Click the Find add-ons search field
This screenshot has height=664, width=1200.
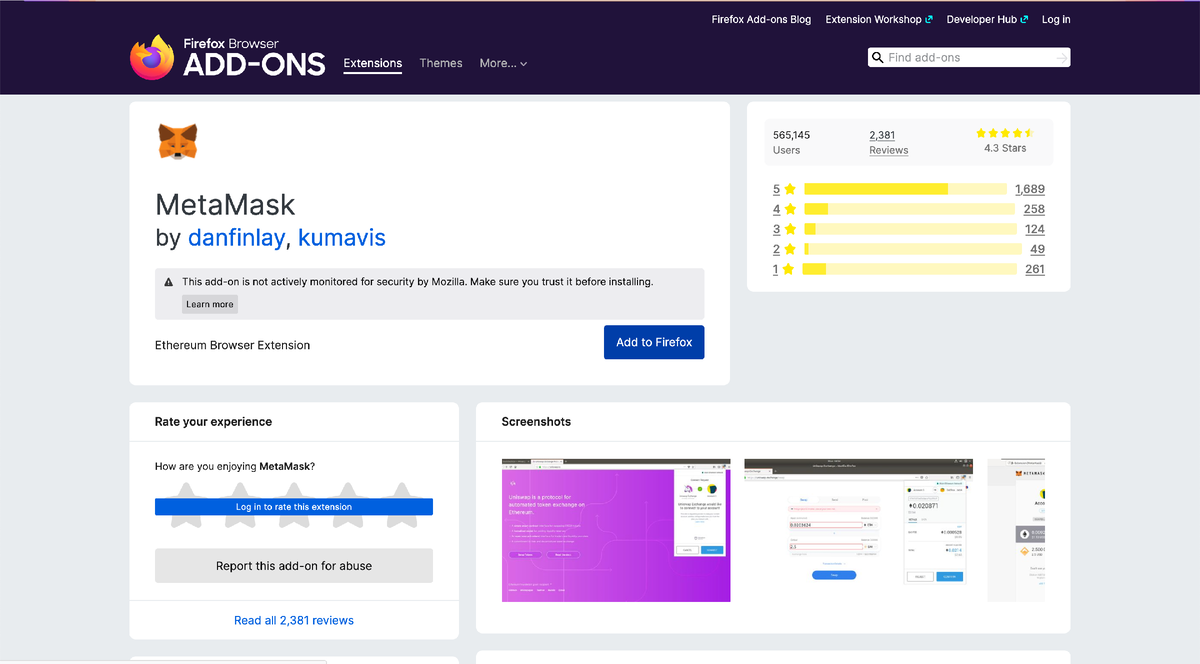tap(967, 58)
